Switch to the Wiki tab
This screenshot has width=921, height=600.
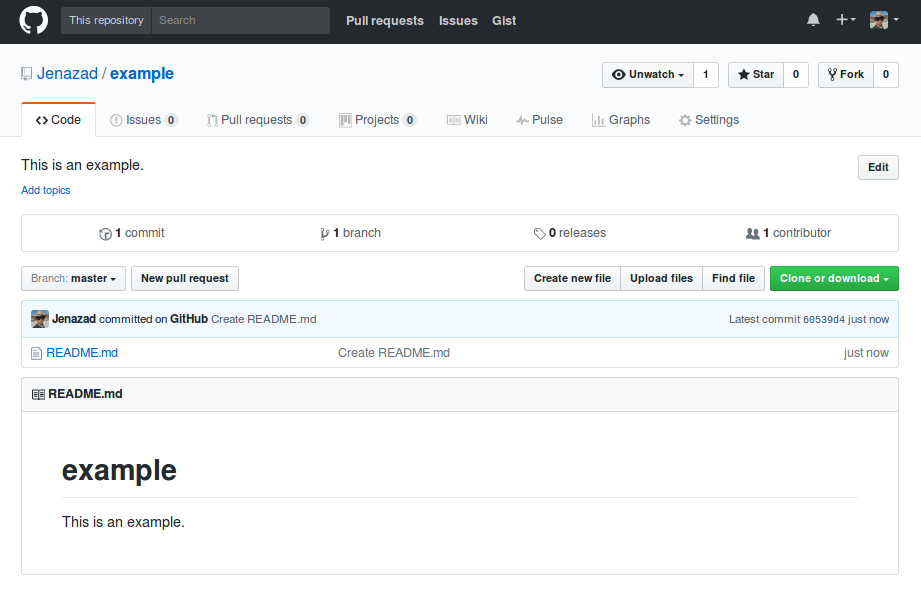click(x=467, y=120)
